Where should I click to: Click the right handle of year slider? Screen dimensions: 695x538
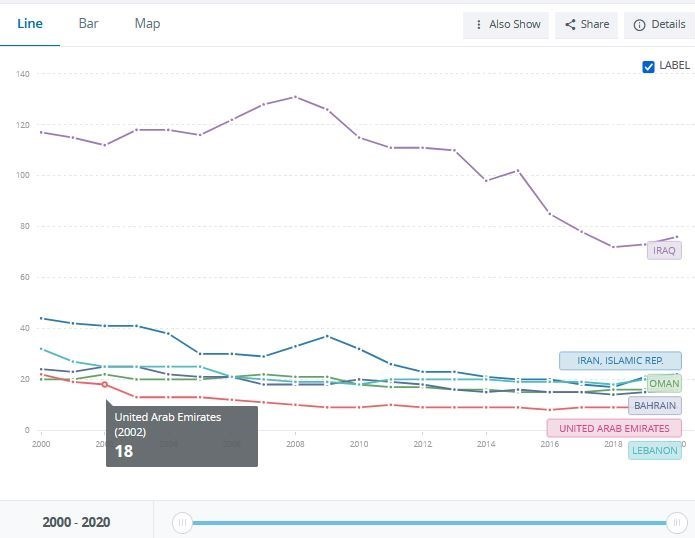pos(677,522)
